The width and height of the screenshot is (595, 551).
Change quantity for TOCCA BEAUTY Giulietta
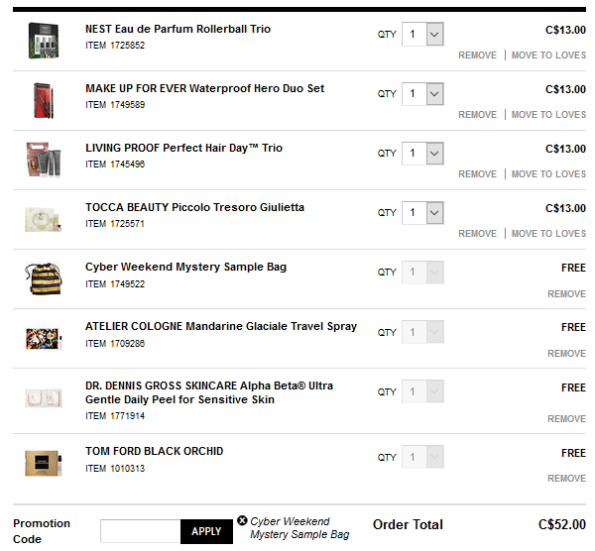423,213
